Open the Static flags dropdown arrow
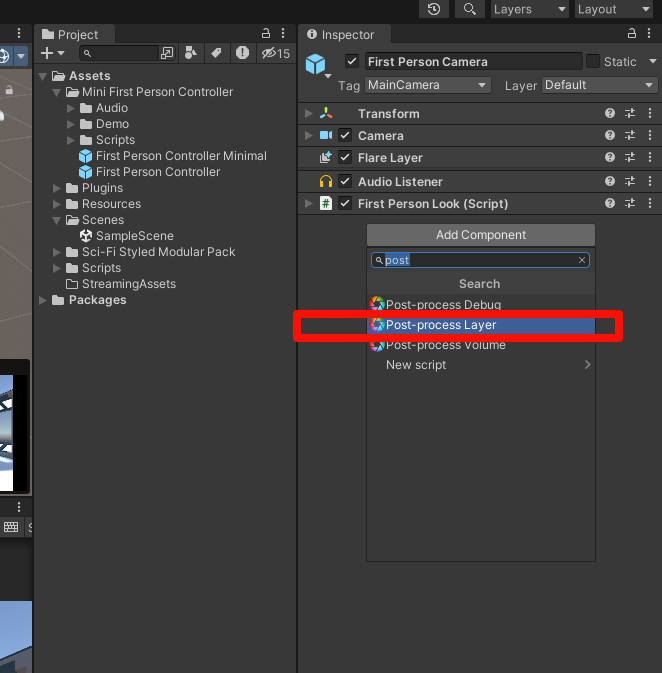The height and width of the screenshot is (673, 662). tap(653, 61)
